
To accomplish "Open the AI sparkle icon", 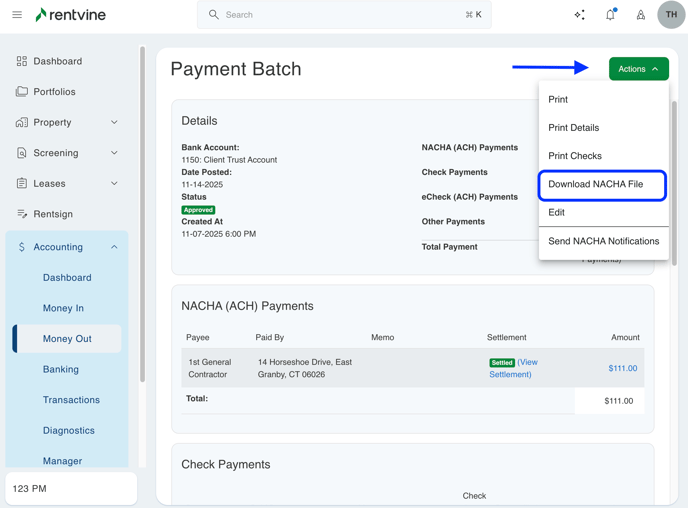I will (579, 15).
